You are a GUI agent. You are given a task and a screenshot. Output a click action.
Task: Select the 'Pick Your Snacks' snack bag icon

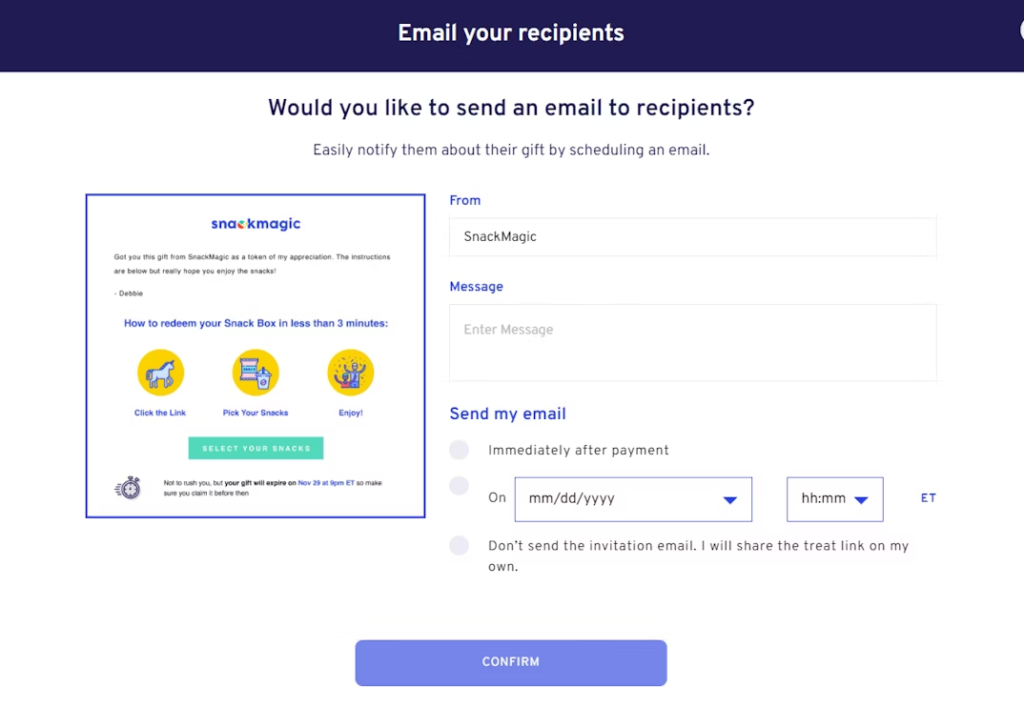click(255, 370)
